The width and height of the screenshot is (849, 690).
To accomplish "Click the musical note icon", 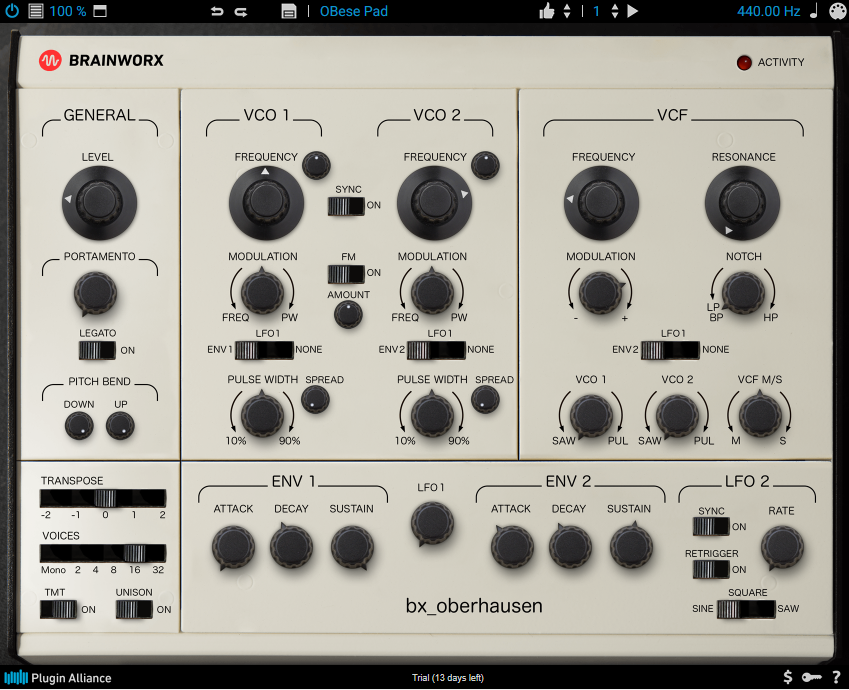I will pos(814,11).
